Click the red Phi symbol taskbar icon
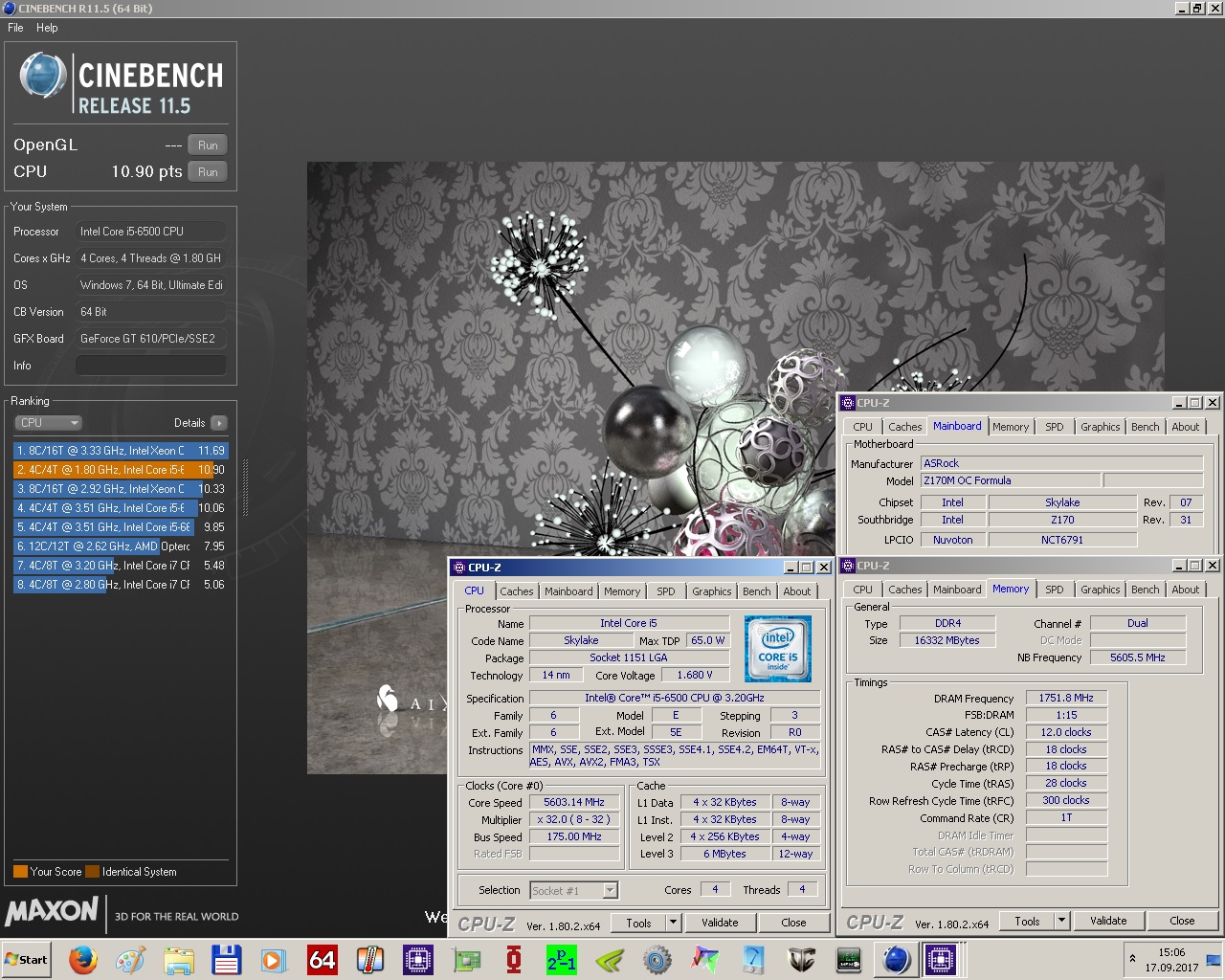Image resolution: width=1225 pixels, height=980 pixels. point(514,959)
